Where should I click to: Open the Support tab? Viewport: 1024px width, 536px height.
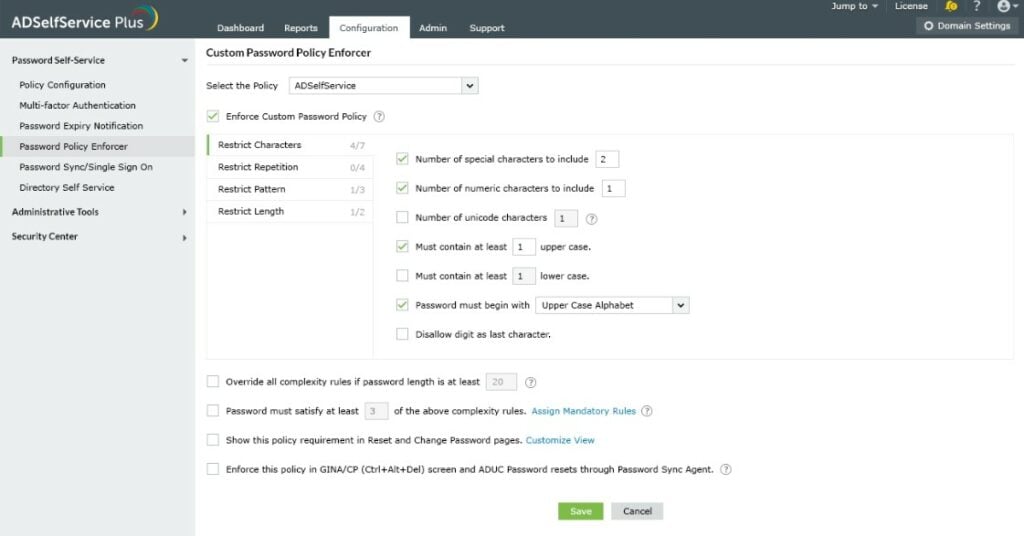coord(487,28)
